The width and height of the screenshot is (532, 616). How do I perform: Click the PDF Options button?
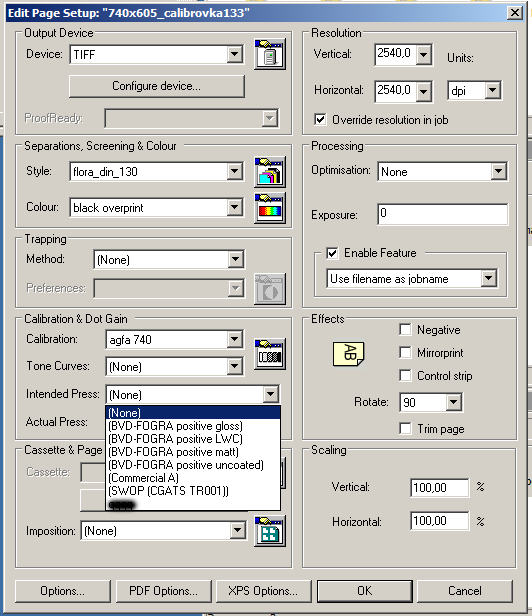(163, 591)
